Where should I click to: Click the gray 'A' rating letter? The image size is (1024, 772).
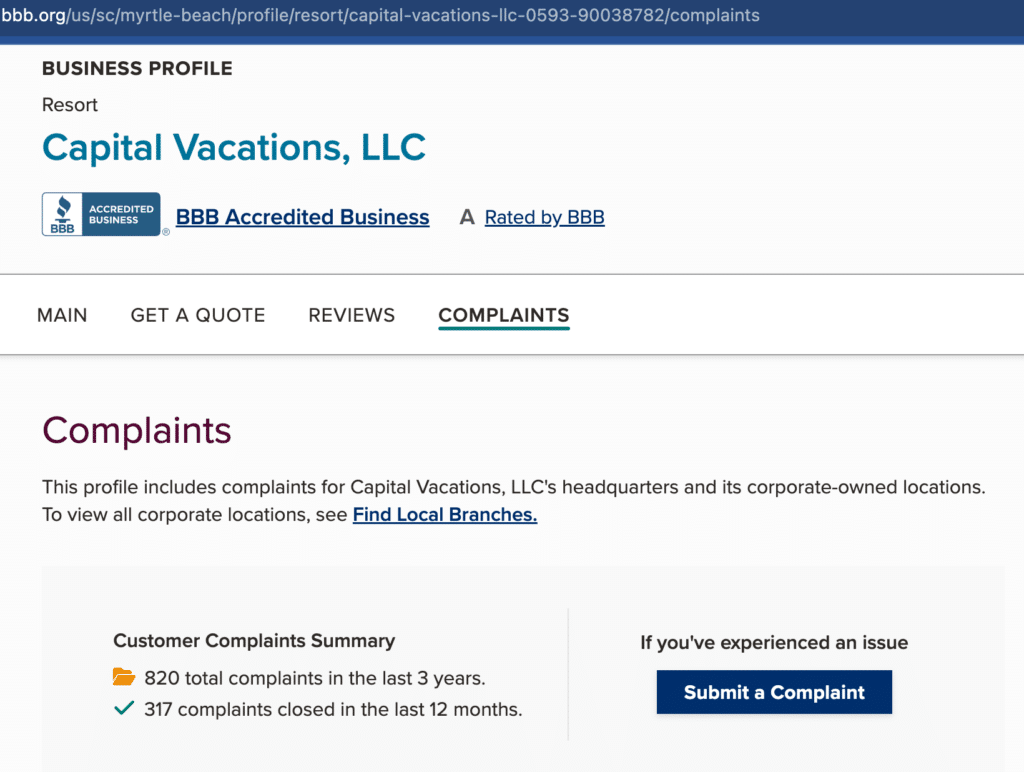pyautogui.click(x=466, y=216)
